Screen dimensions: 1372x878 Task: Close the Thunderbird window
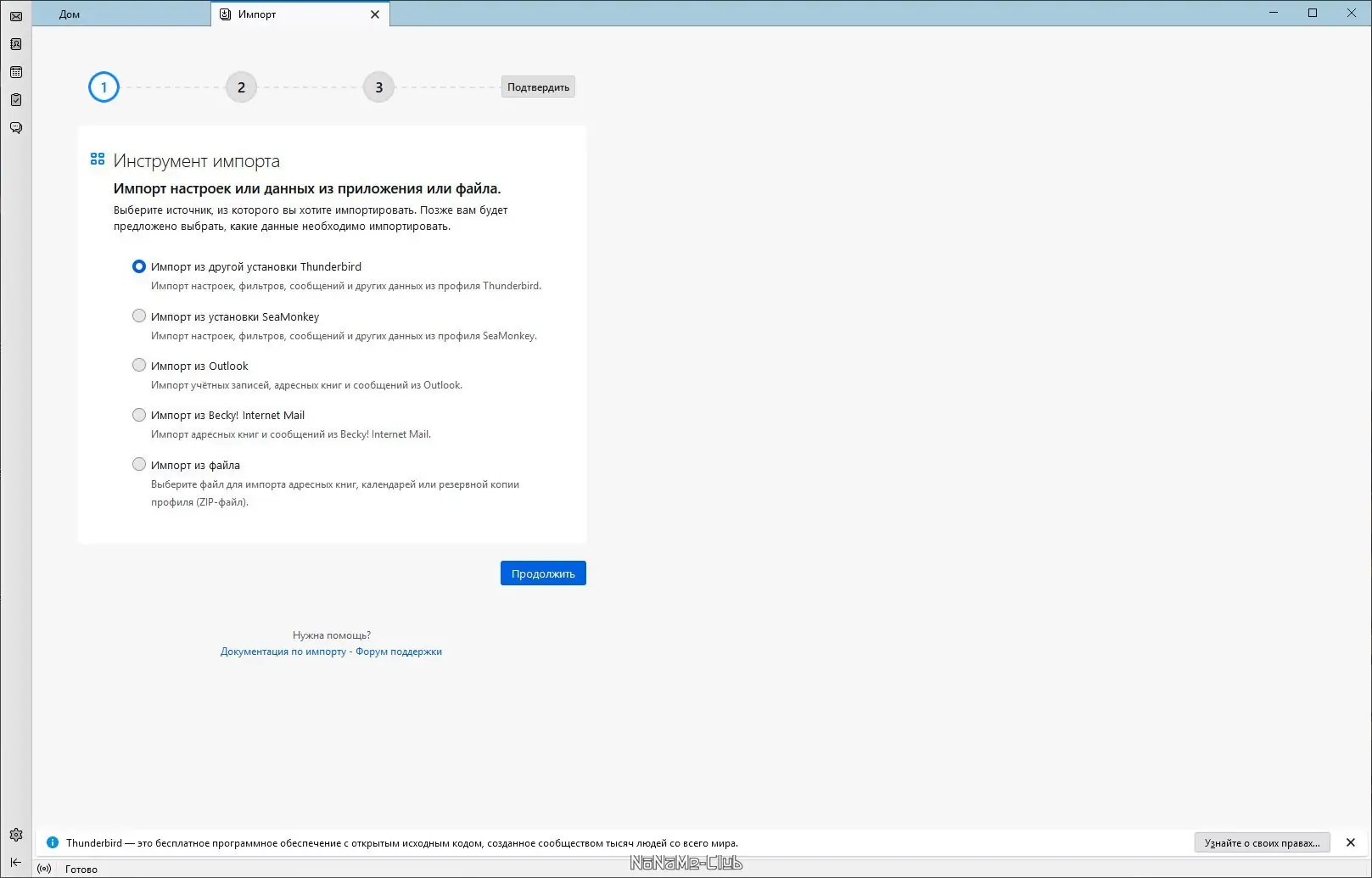point(1352,13)
